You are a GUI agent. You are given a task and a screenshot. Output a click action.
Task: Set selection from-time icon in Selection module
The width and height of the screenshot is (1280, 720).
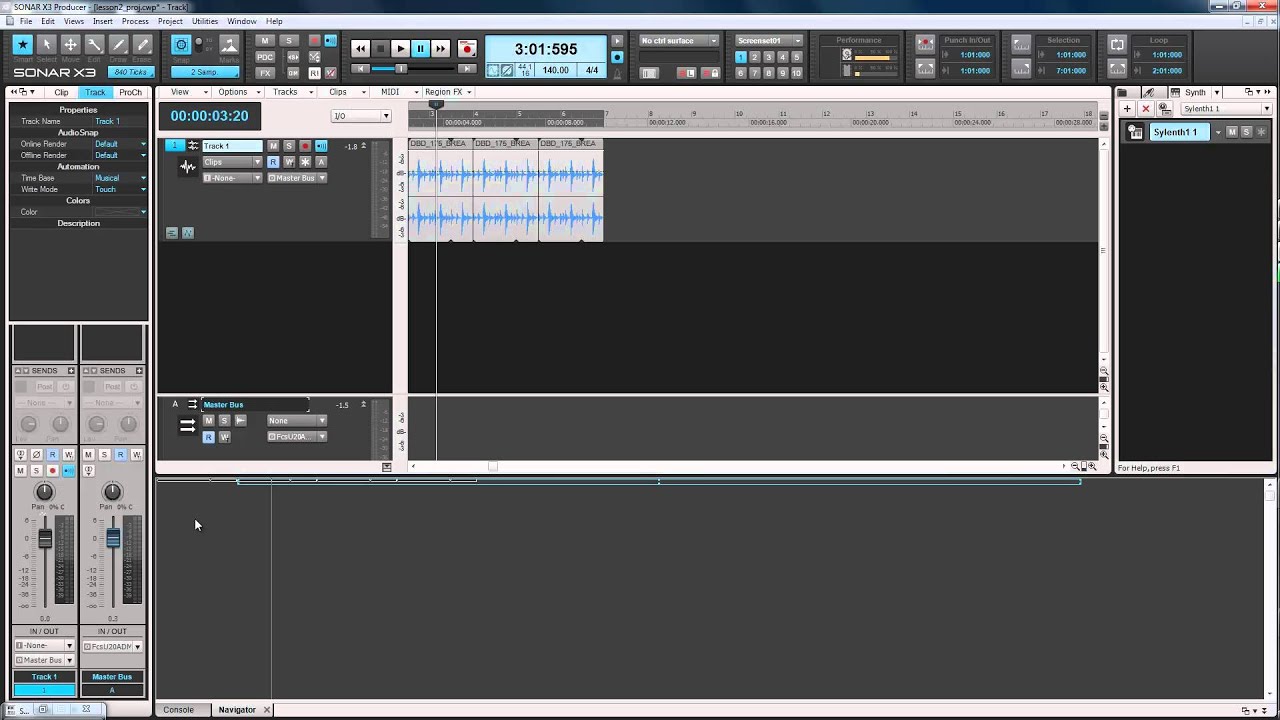[x=1021, y=45]
